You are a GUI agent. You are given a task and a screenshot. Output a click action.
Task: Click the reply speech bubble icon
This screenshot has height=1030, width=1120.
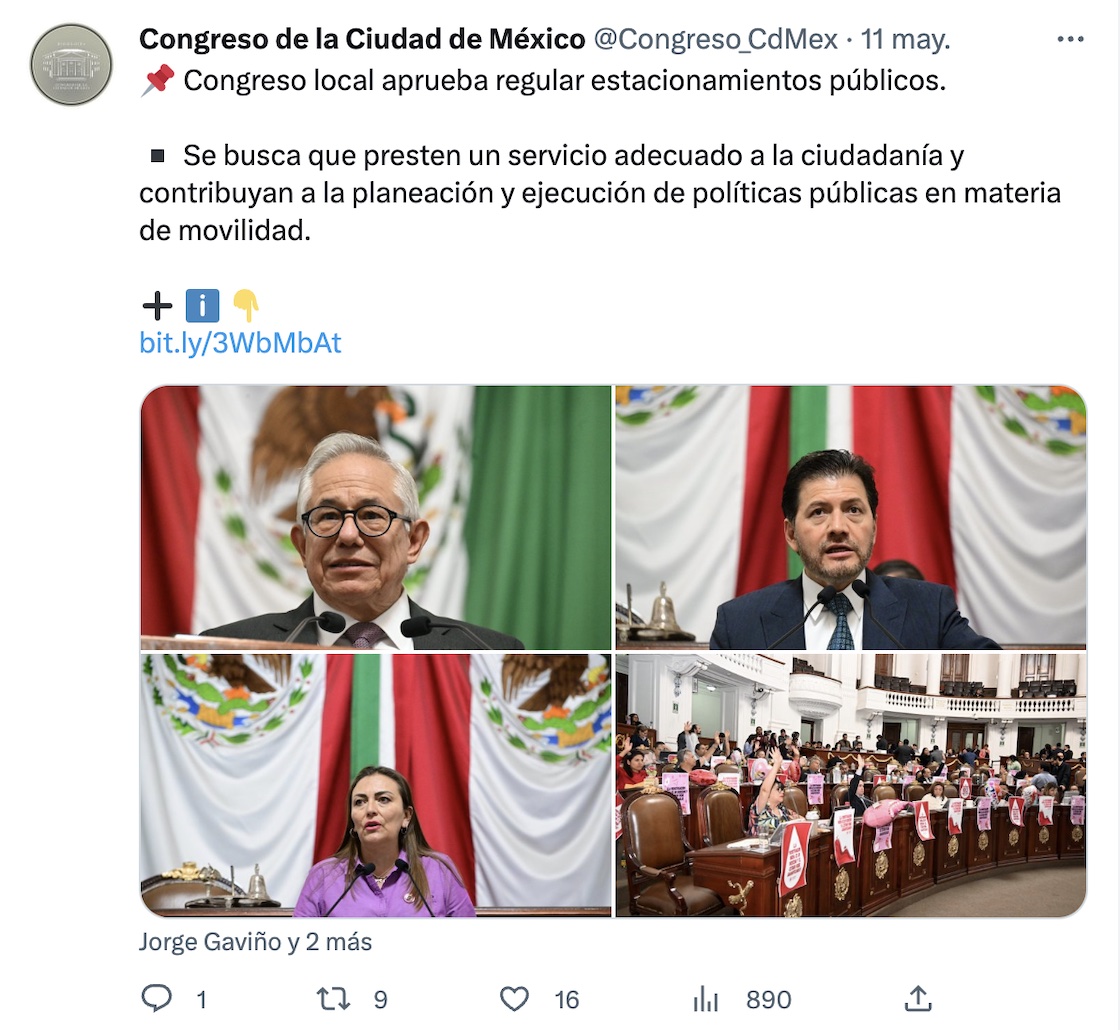[156, 999]
